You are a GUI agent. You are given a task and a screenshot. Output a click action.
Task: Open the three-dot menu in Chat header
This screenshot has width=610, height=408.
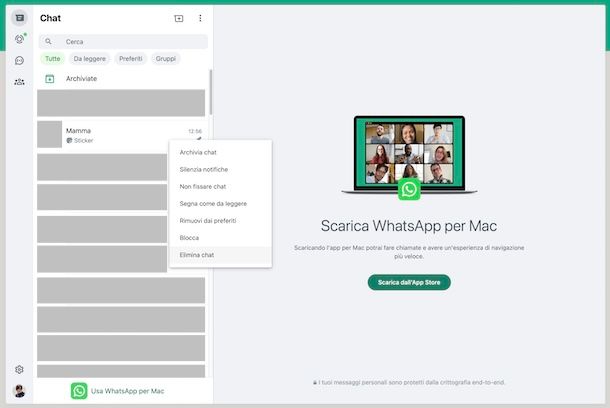tap(200, 18)
